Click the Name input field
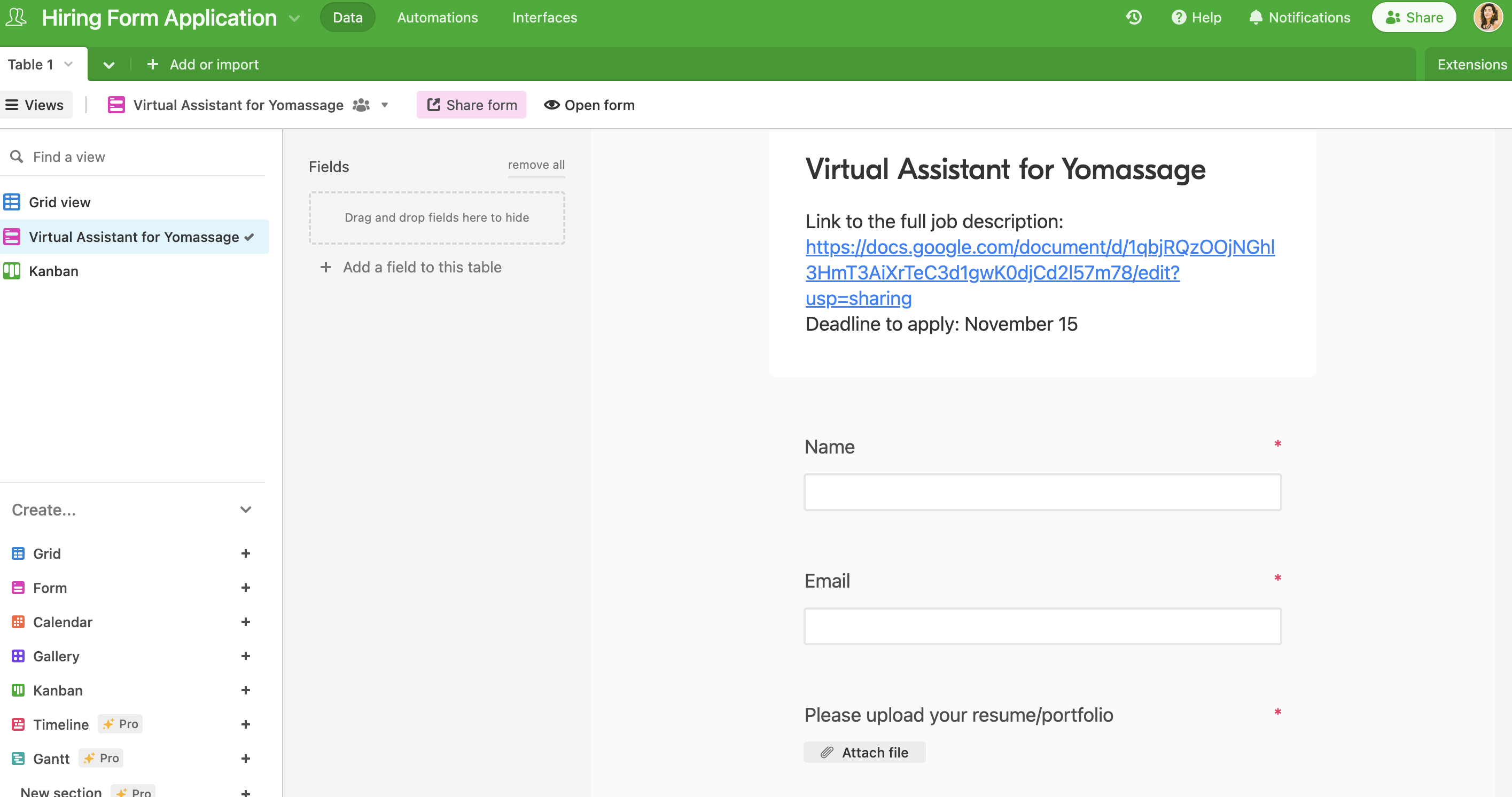Screen dimensions: 1512x797 point(1043,491)
